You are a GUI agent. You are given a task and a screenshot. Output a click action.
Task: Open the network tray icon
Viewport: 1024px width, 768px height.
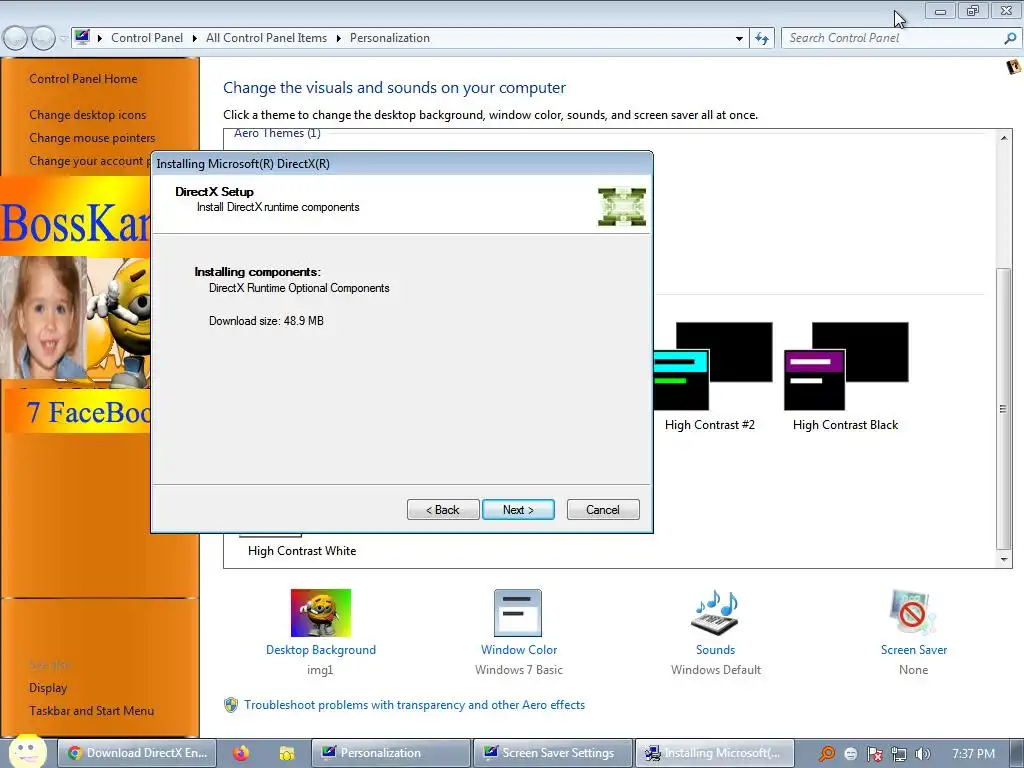899,754
